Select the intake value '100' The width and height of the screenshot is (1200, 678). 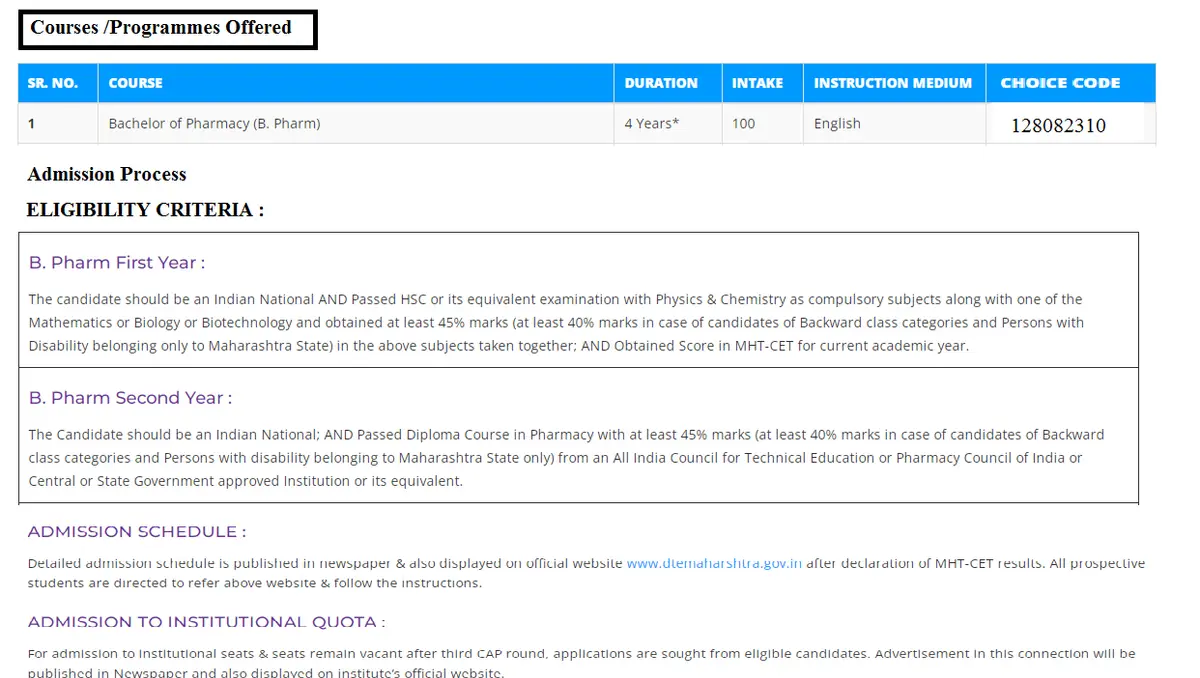744,124
